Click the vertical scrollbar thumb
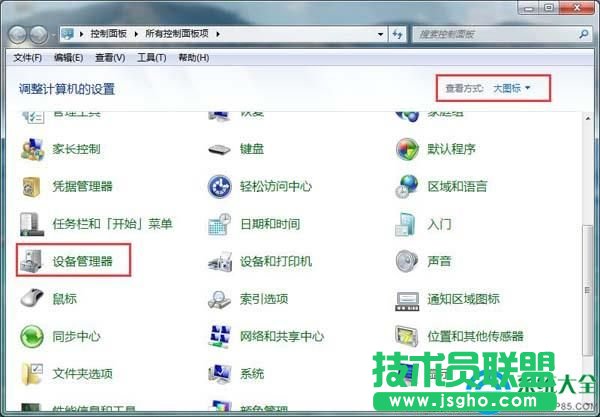The height and width of the screenshot is (417, 600). tap(587, 290)
